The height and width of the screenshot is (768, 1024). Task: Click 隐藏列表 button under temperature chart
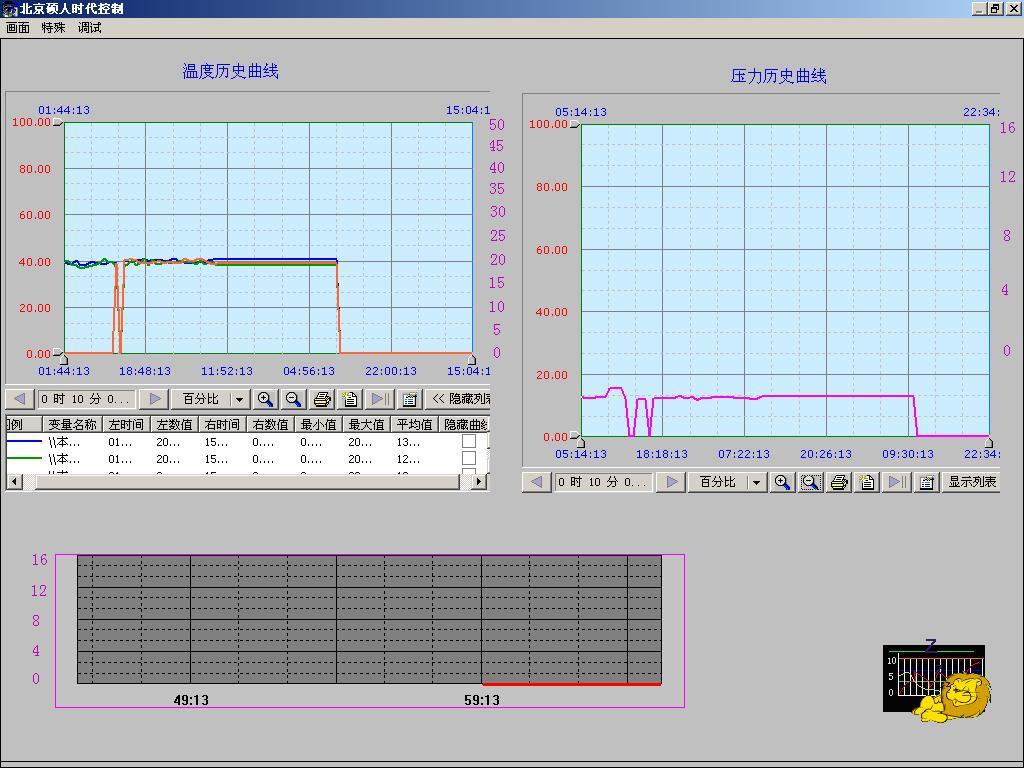(x=458, y=399)
